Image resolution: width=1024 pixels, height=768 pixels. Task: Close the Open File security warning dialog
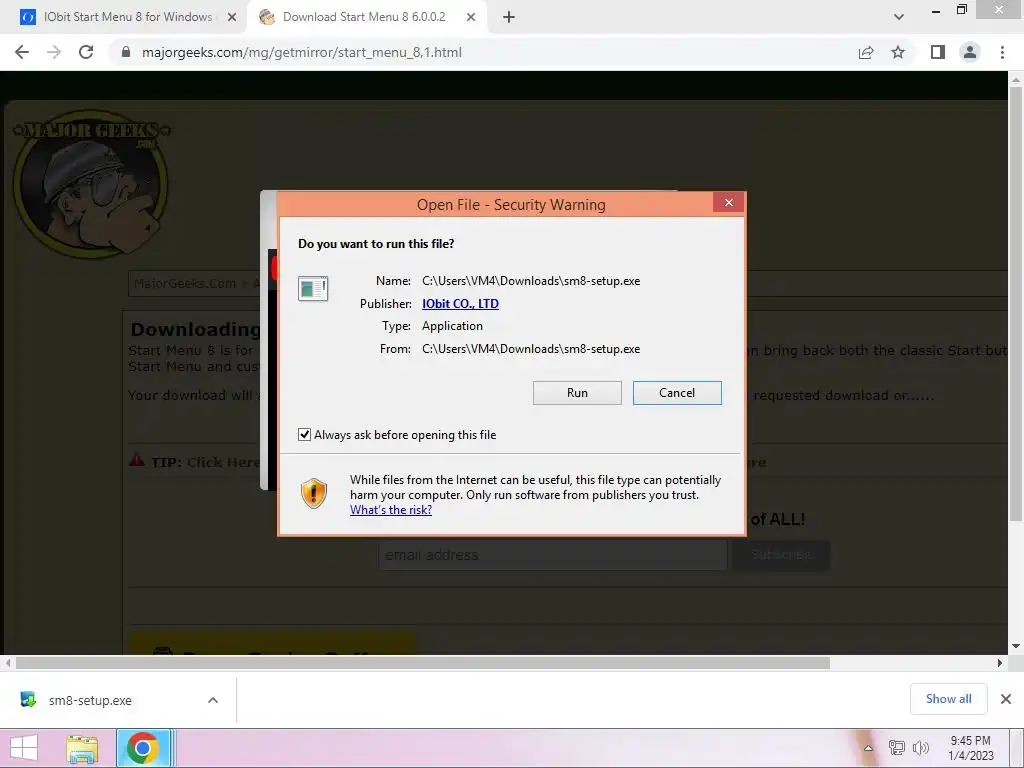pyautogui.click(x=729, y=202)
